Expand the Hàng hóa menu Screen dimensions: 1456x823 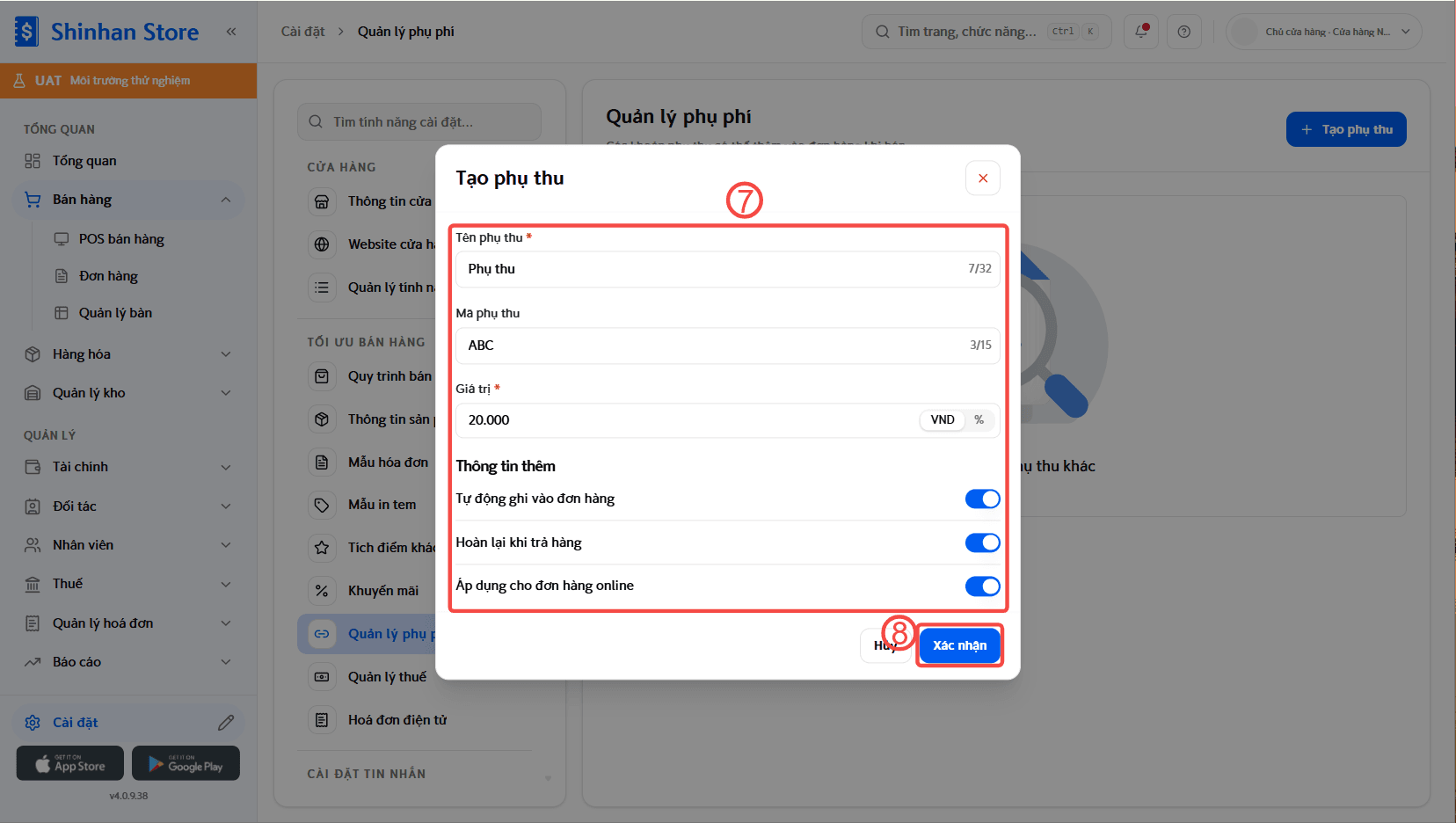tap(128, 354)
